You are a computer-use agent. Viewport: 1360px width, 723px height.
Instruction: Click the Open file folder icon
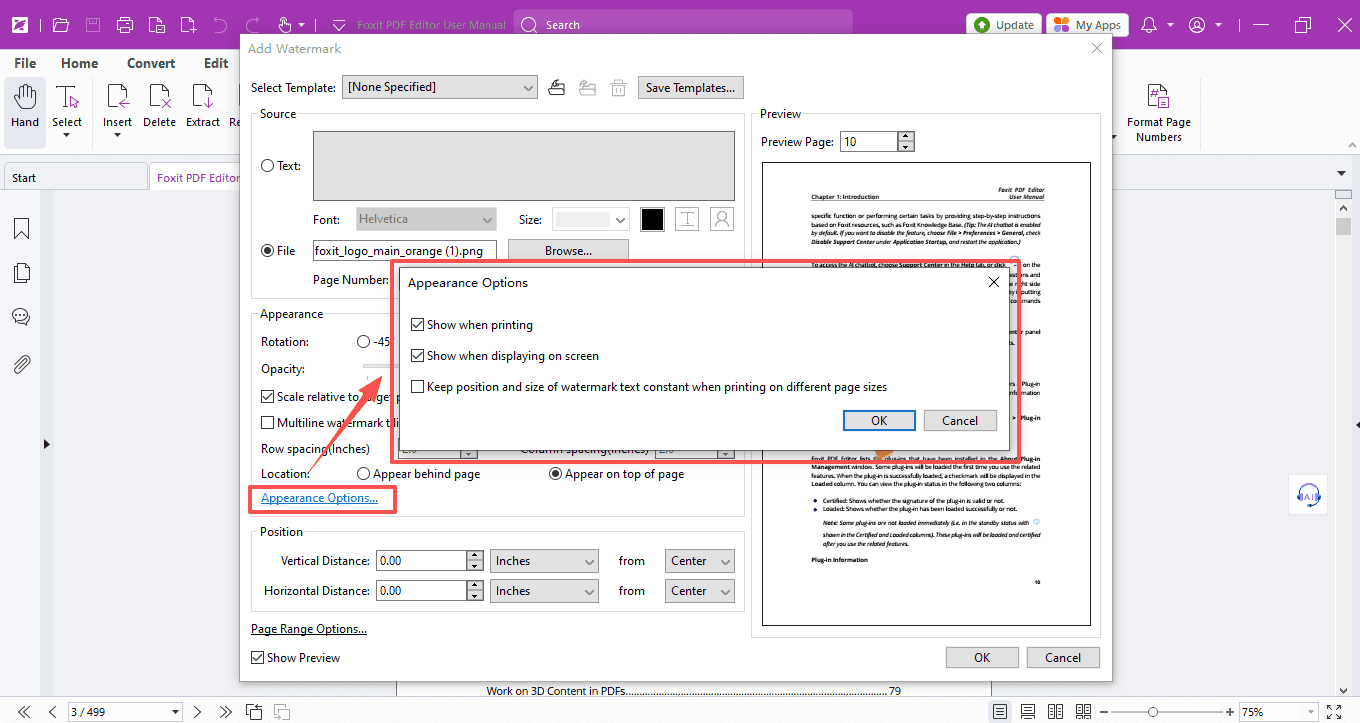pos(60,25)
